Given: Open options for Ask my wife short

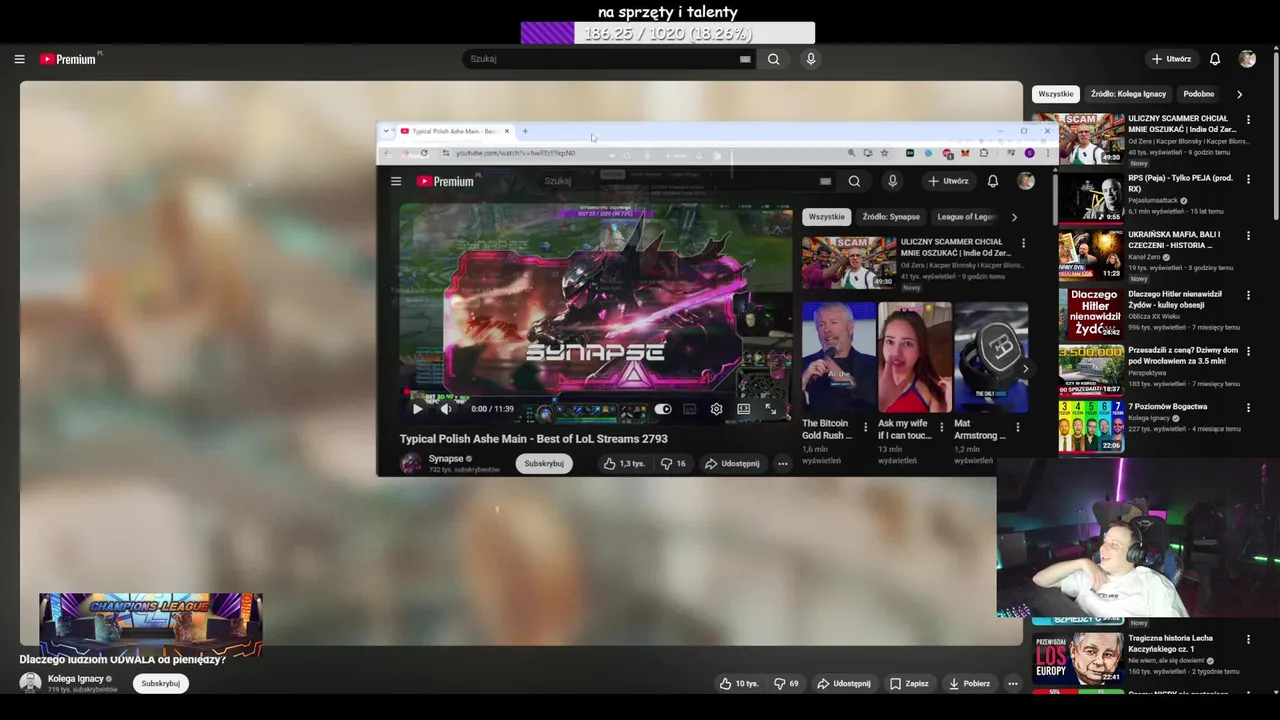Looking at the screenshot, I should 941,427.
